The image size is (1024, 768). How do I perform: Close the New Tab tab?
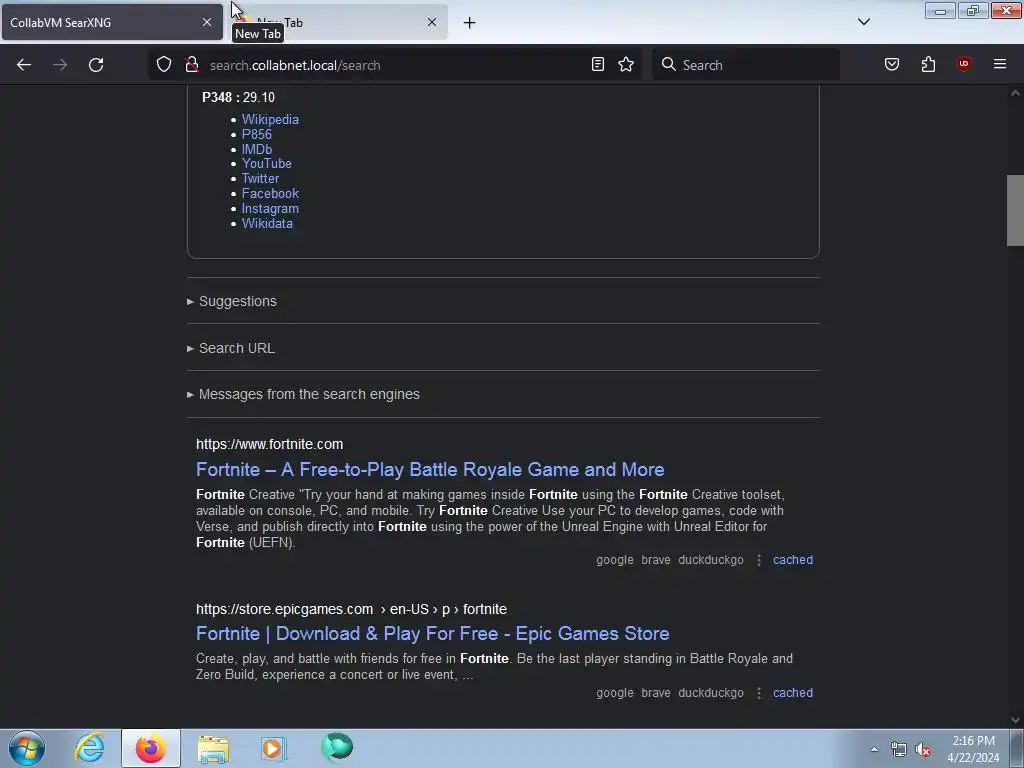coord(432,22)
